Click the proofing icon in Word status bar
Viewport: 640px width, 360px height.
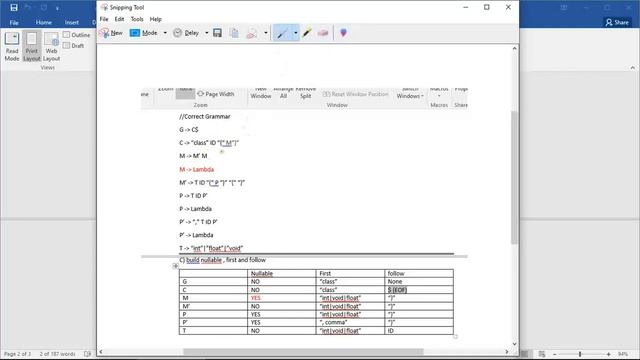[x=87, y=354]
